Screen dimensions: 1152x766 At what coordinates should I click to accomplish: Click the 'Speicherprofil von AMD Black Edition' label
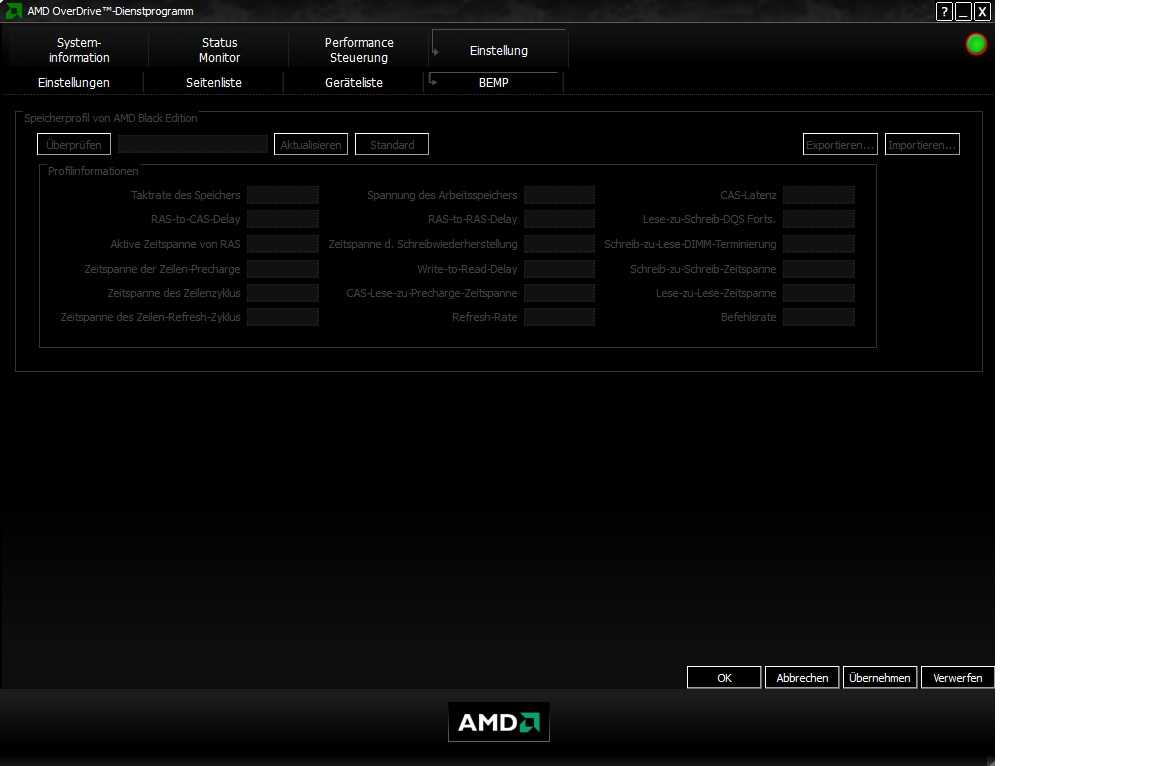(x=110, y=118)
